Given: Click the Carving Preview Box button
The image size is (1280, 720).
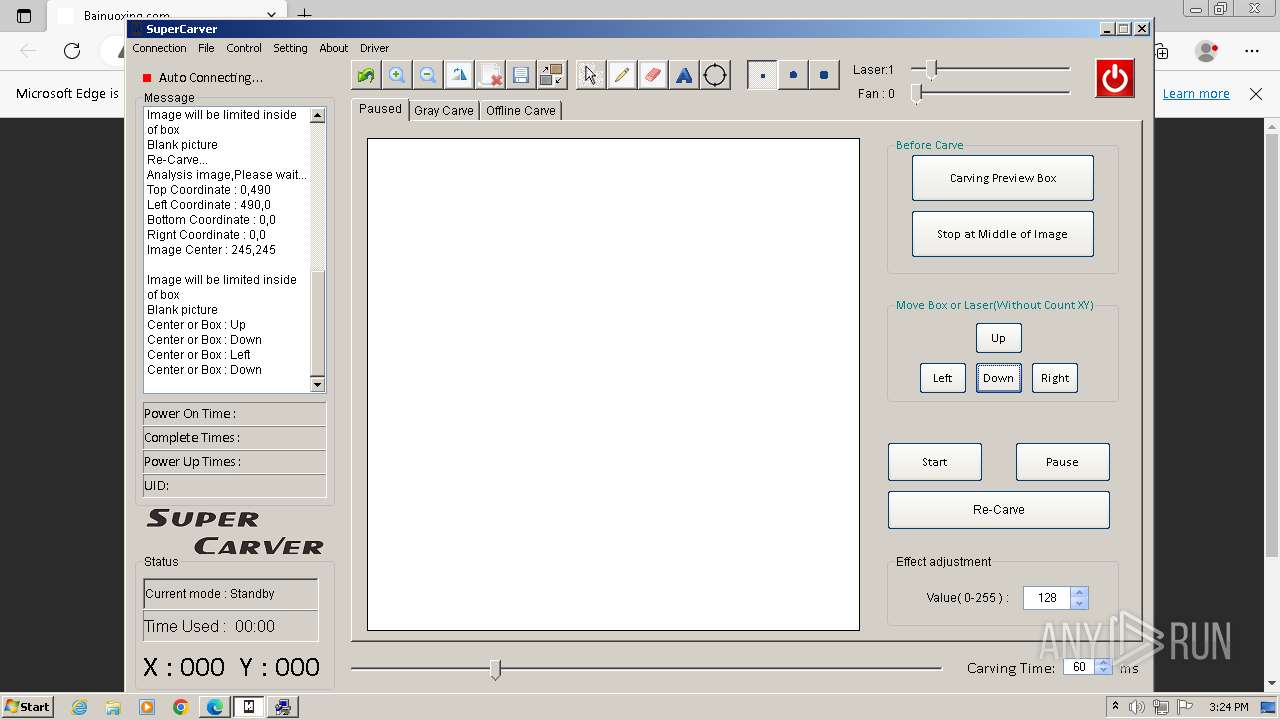Looking at the screenshot, I should [x=1003, y=178].
